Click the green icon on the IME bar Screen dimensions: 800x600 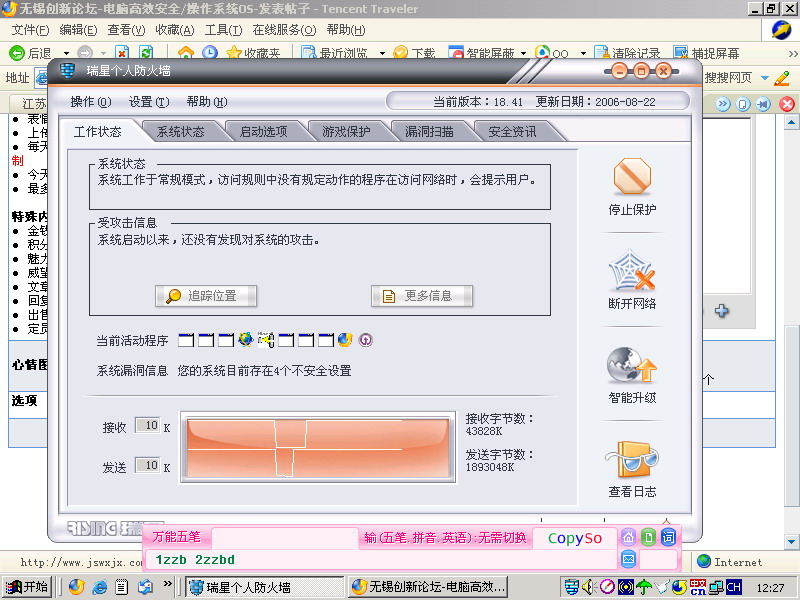pos(648,537)
